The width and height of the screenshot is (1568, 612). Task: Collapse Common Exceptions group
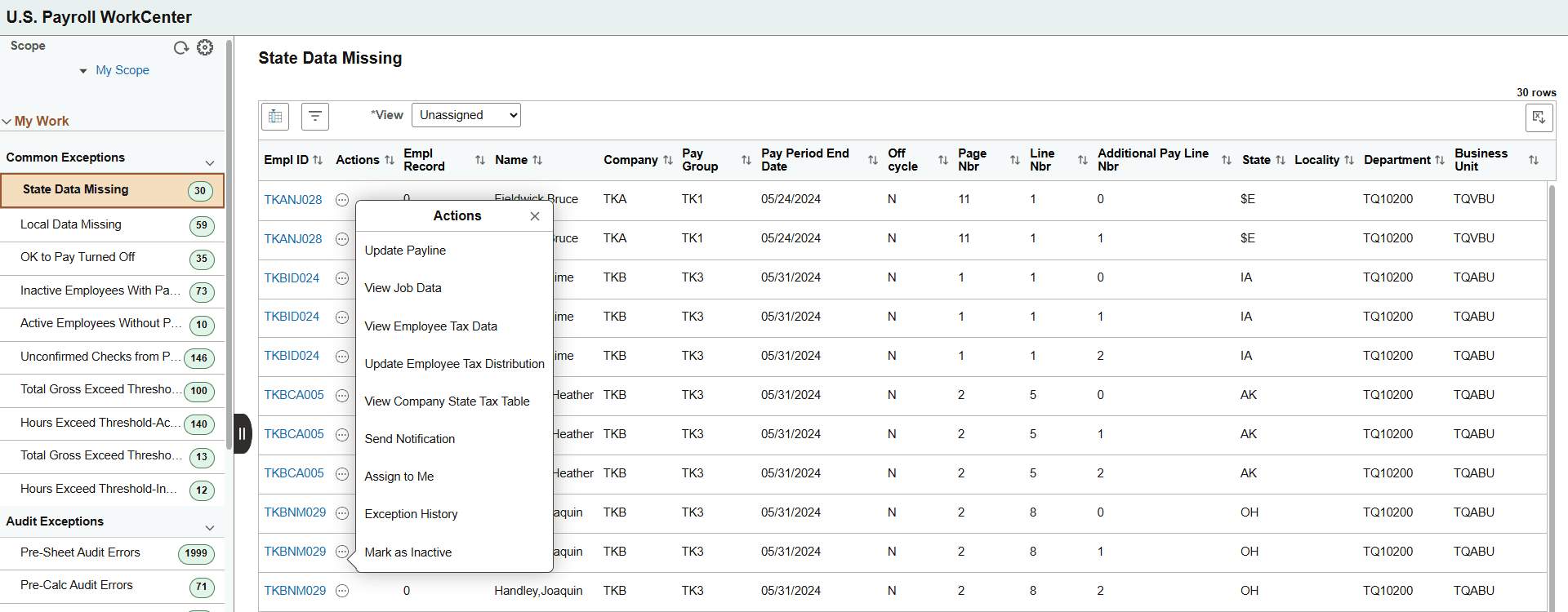(210, 162)
